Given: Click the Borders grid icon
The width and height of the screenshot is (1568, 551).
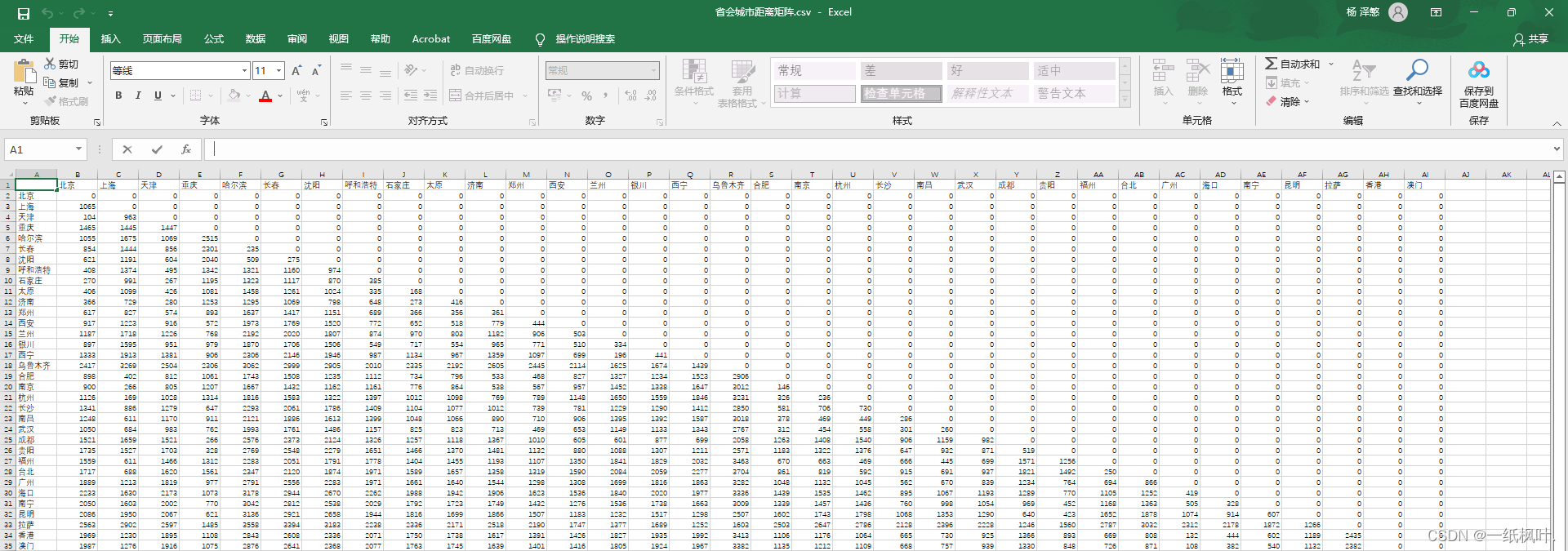Looking at the screenshot, I should (196, 96).
